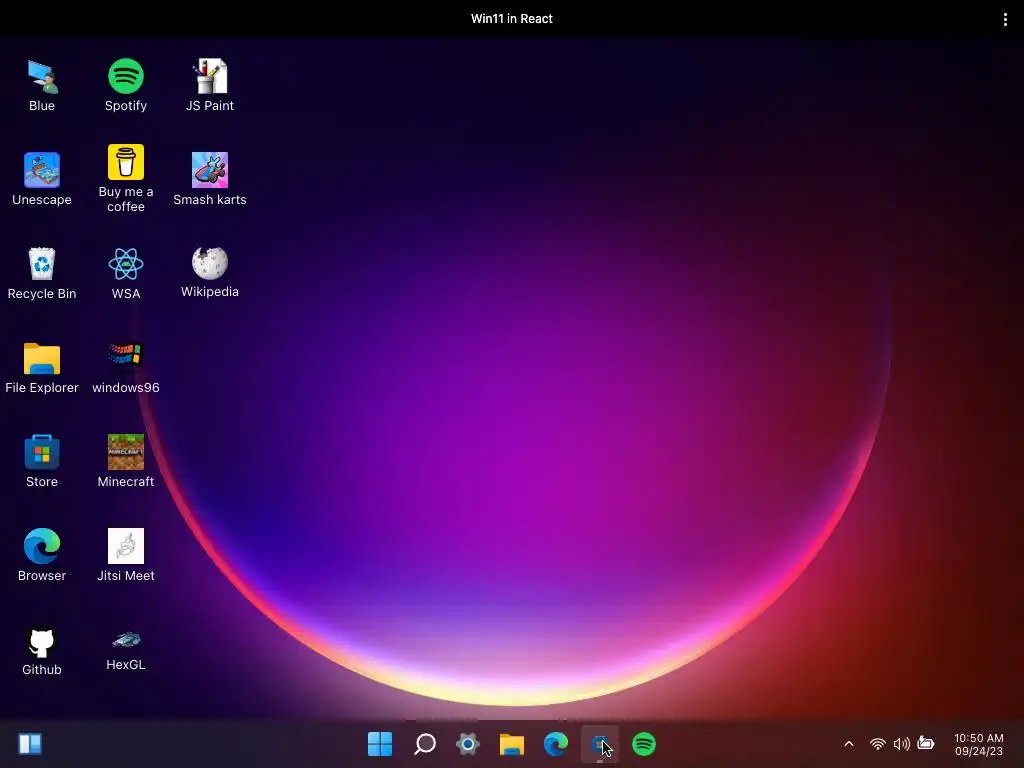This screenshot has width=1024, height=768.
Task: Open File Explorer from the taskbar
Action: point(512,744)
